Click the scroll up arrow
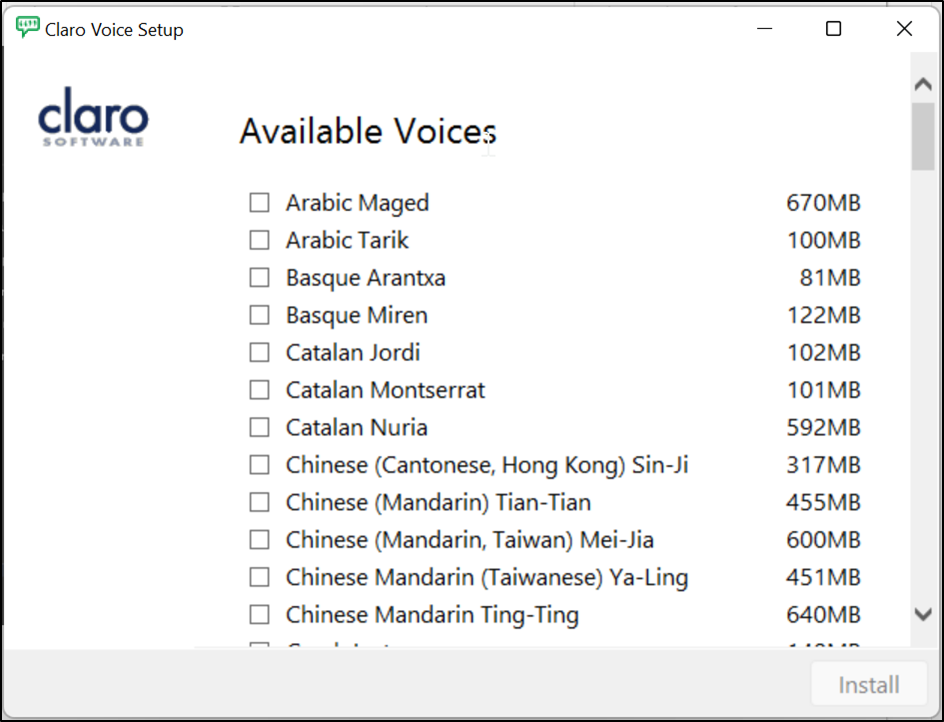This screenshot has height=722, width=944. (x=922, y=86)
